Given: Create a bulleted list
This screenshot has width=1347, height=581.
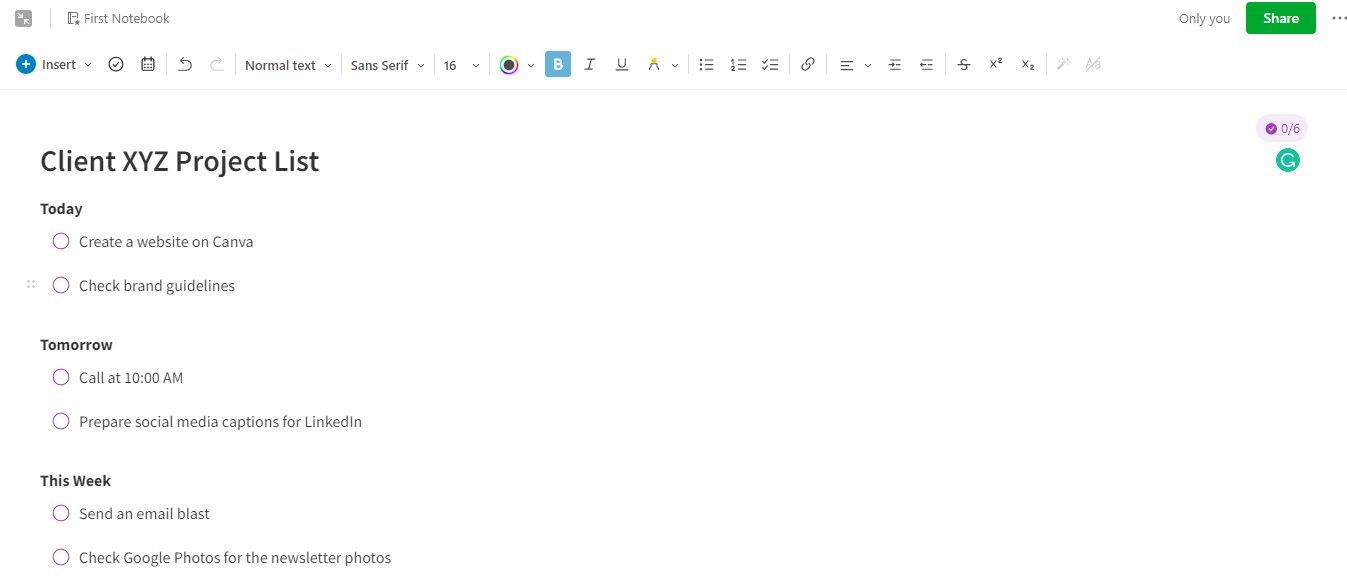Looking at the screenshot, I should click(x=706, y=64).
